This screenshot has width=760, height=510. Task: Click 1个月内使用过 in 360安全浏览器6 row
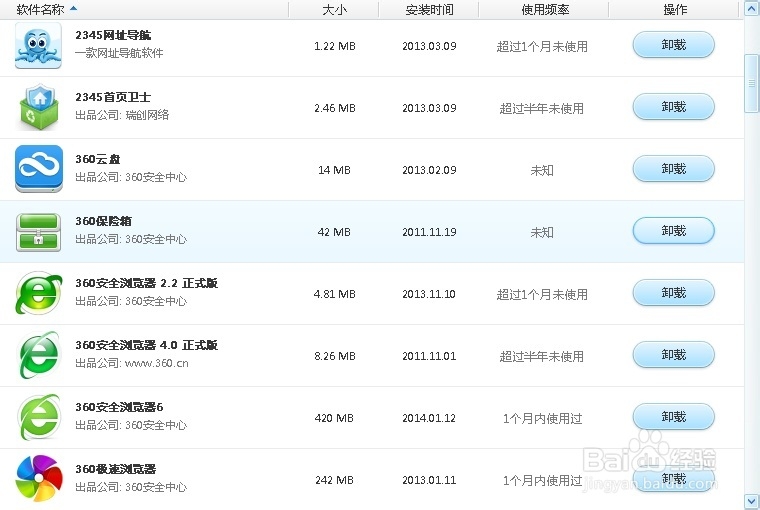point(542,419)
